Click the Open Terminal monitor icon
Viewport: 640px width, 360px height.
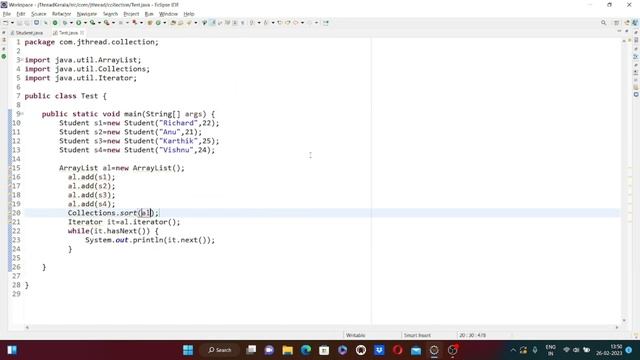36,22
